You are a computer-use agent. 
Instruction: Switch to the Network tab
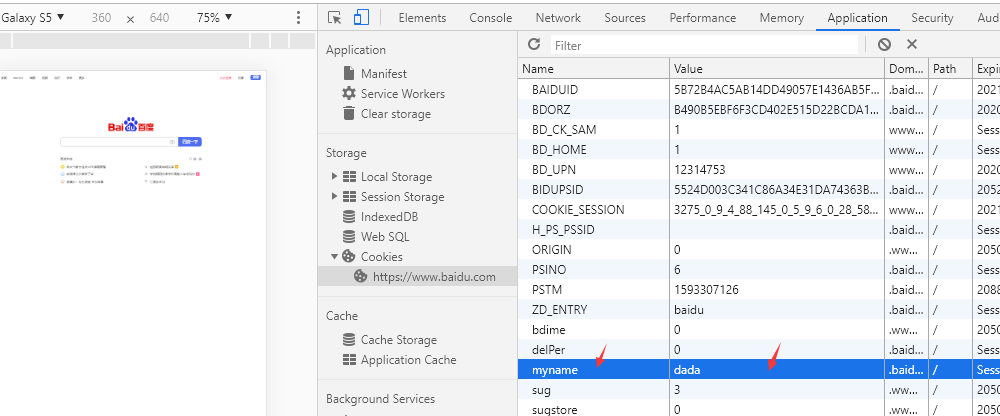tap(558, 18)
